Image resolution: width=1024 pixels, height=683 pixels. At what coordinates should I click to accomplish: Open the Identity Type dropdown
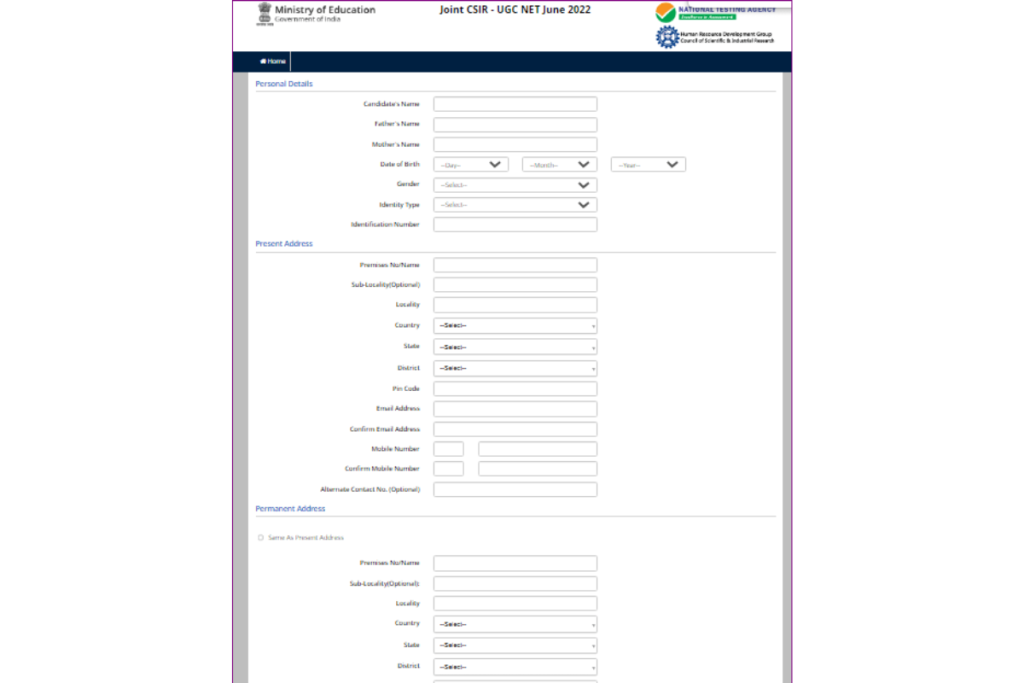515,205
